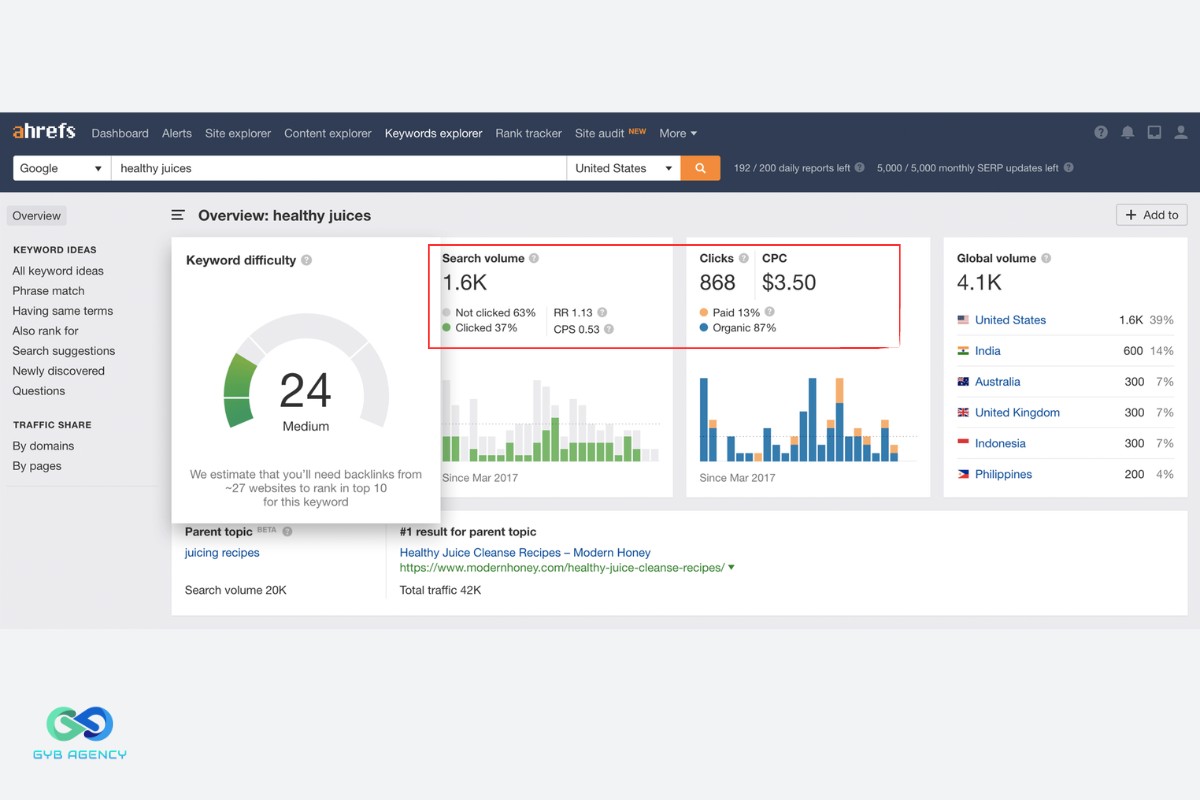This screenshot has width=1200, height=800.
Task: Open Having same terms in sidebar
Action: [x=63, y=311]
